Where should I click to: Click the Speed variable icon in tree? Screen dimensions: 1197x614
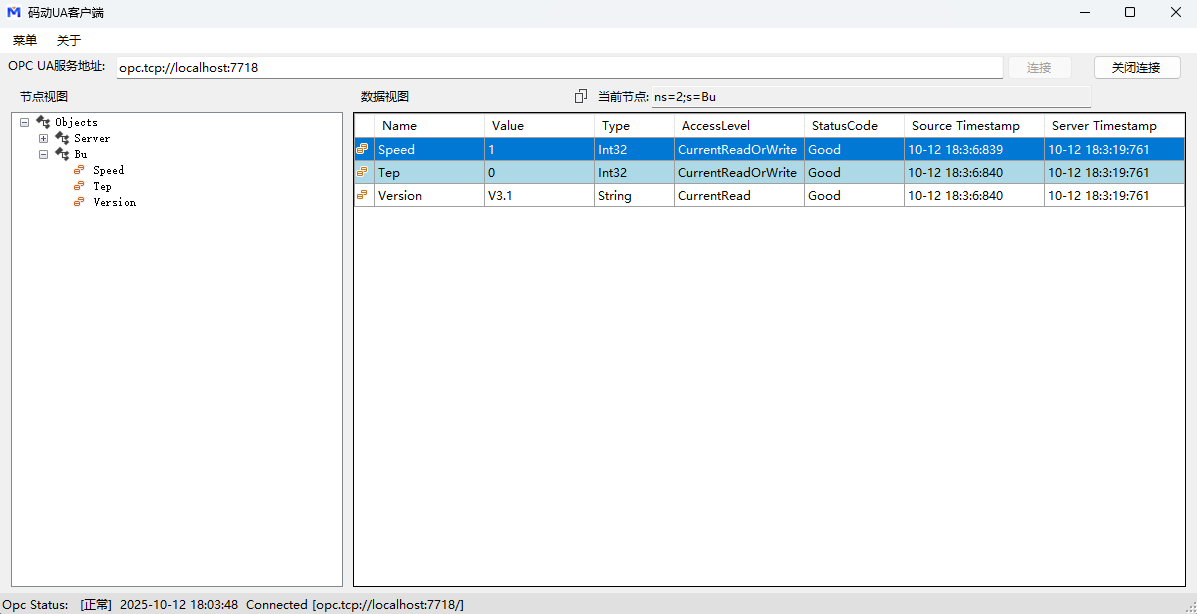(x=80, y=170)
